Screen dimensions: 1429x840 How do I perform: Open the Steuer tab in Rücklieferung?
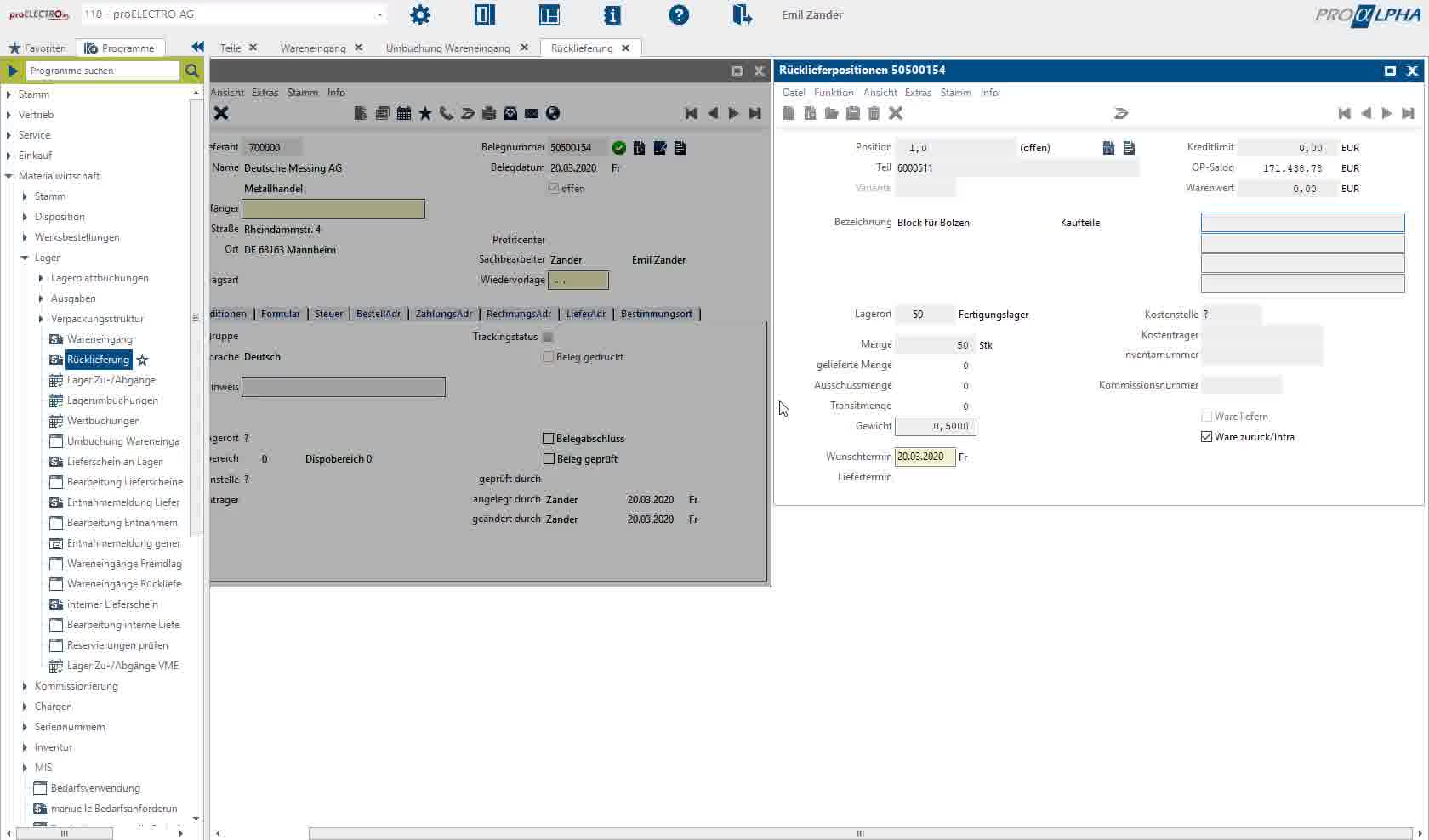click(329, 314)
